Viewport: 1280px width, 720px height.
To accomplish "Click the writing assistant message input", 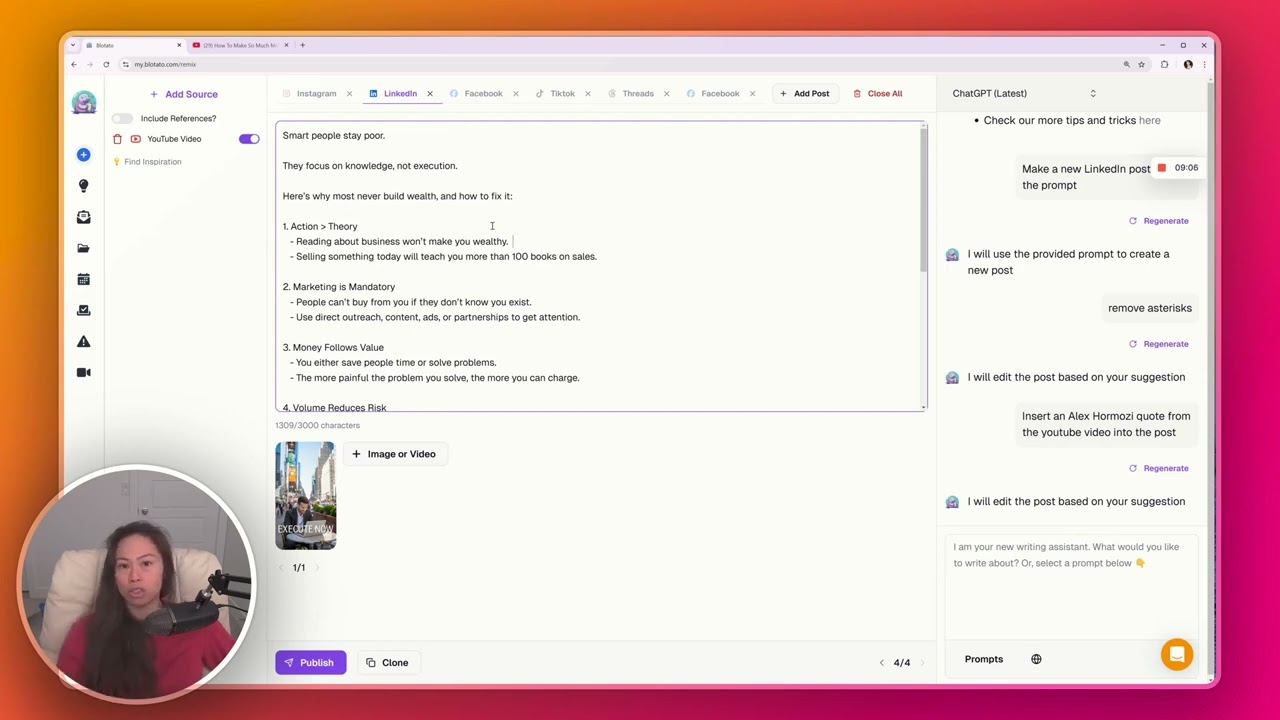I will 1071,585.
